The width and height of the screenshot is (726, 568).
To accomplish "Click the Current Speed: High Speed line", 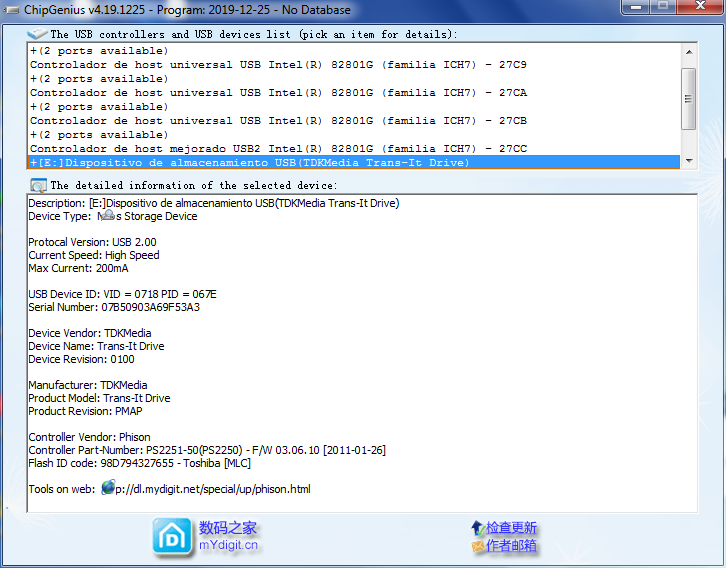I will [x=94, y=255].
